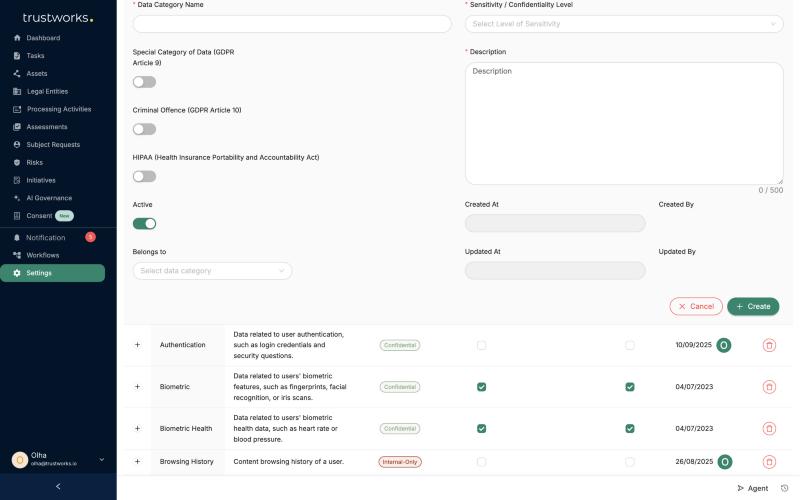Uncheck first checkbox in the Biometric Health row
This screenshot has height=500, width=800.
click(x=481, y=429)
